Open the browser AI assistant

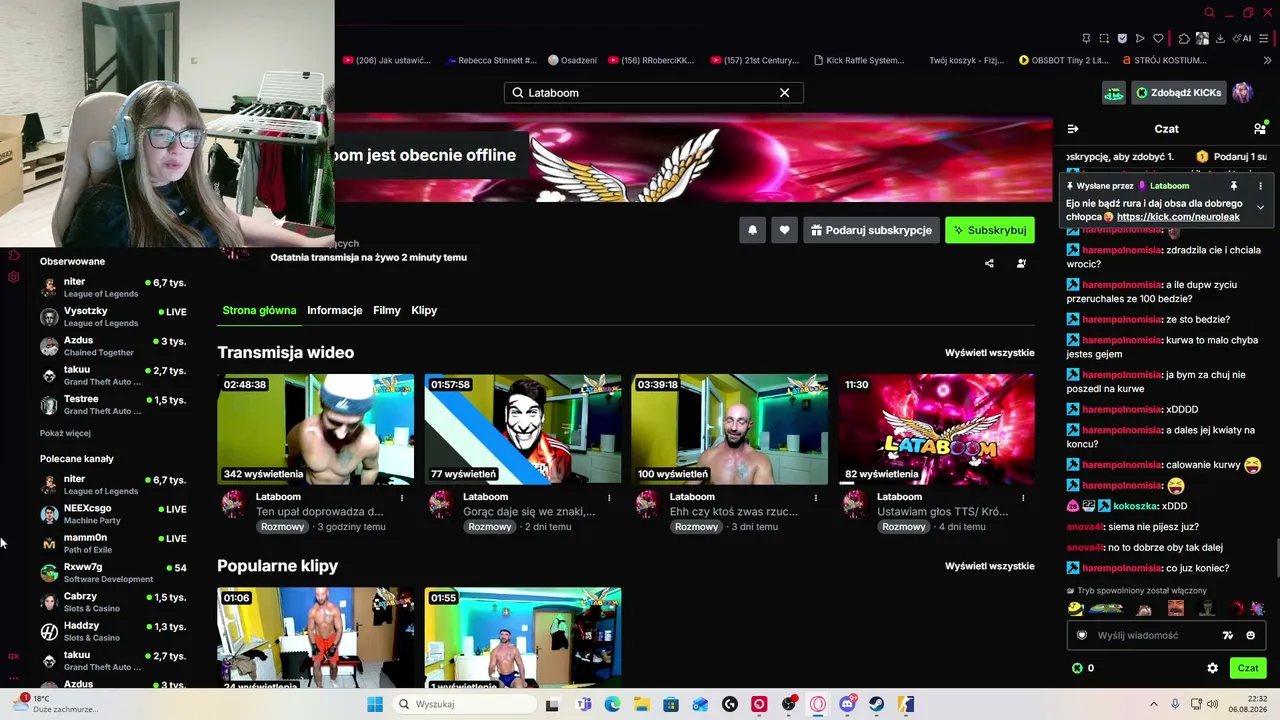(1244, 39)
